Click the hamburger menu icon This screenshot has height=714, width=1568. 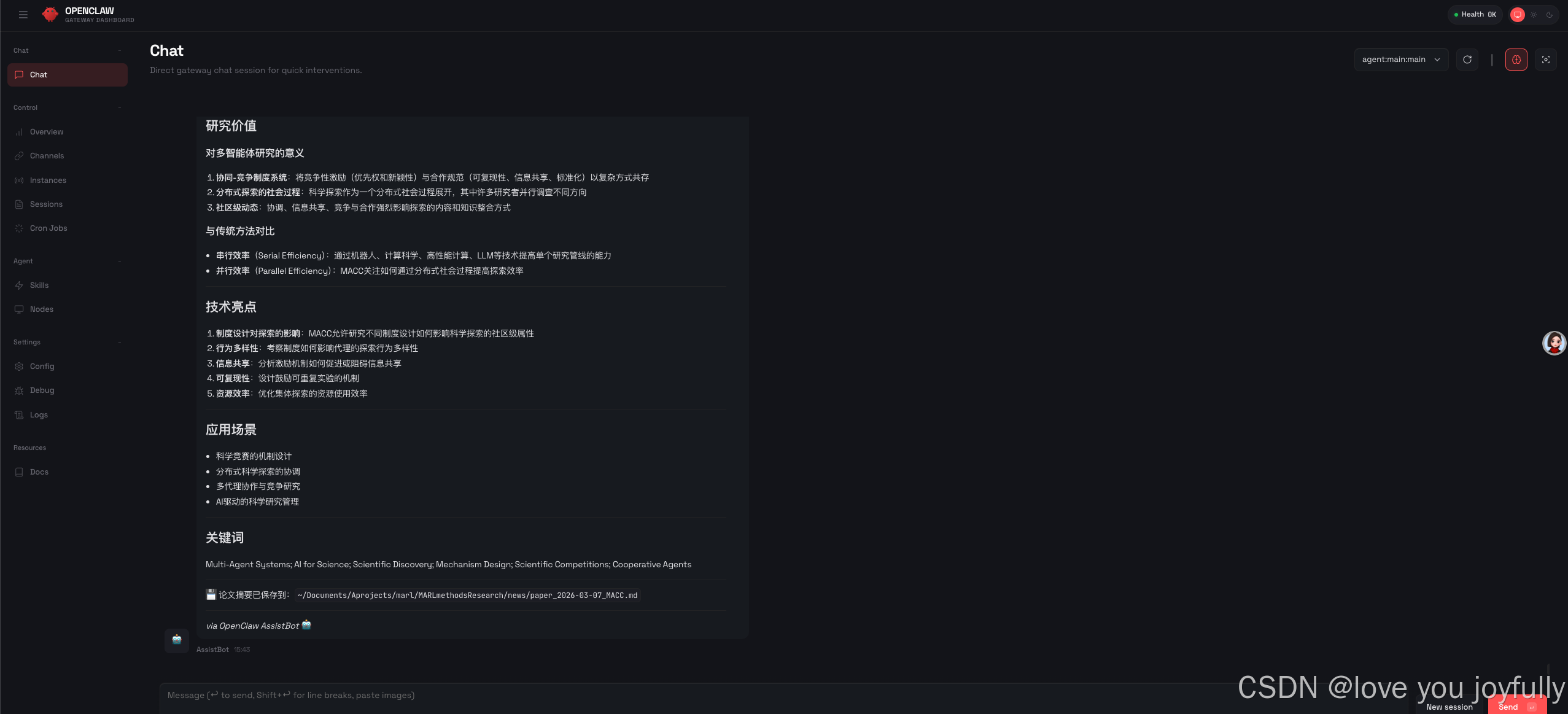(x=23, y=15)
